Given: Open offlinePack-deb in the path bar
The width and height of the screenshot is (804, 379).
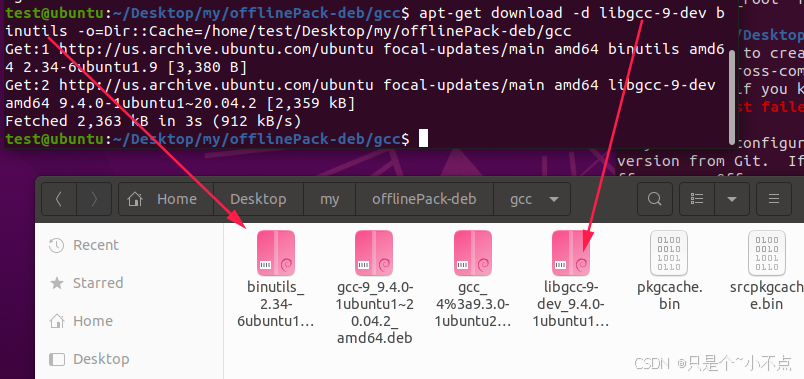Looking at the screenshot, I should [x=424, y=199].
